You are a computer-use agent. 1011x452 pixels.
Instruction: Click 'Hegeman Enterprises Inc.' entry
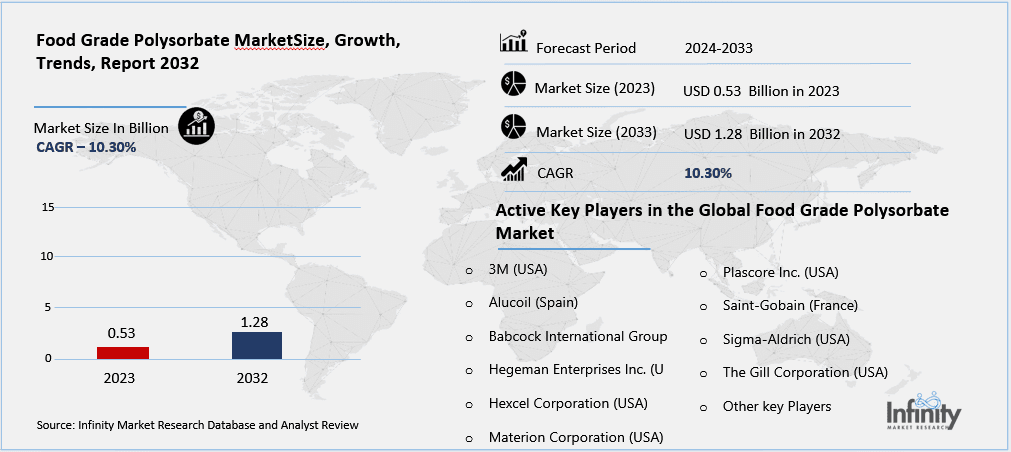coord(576,369)
